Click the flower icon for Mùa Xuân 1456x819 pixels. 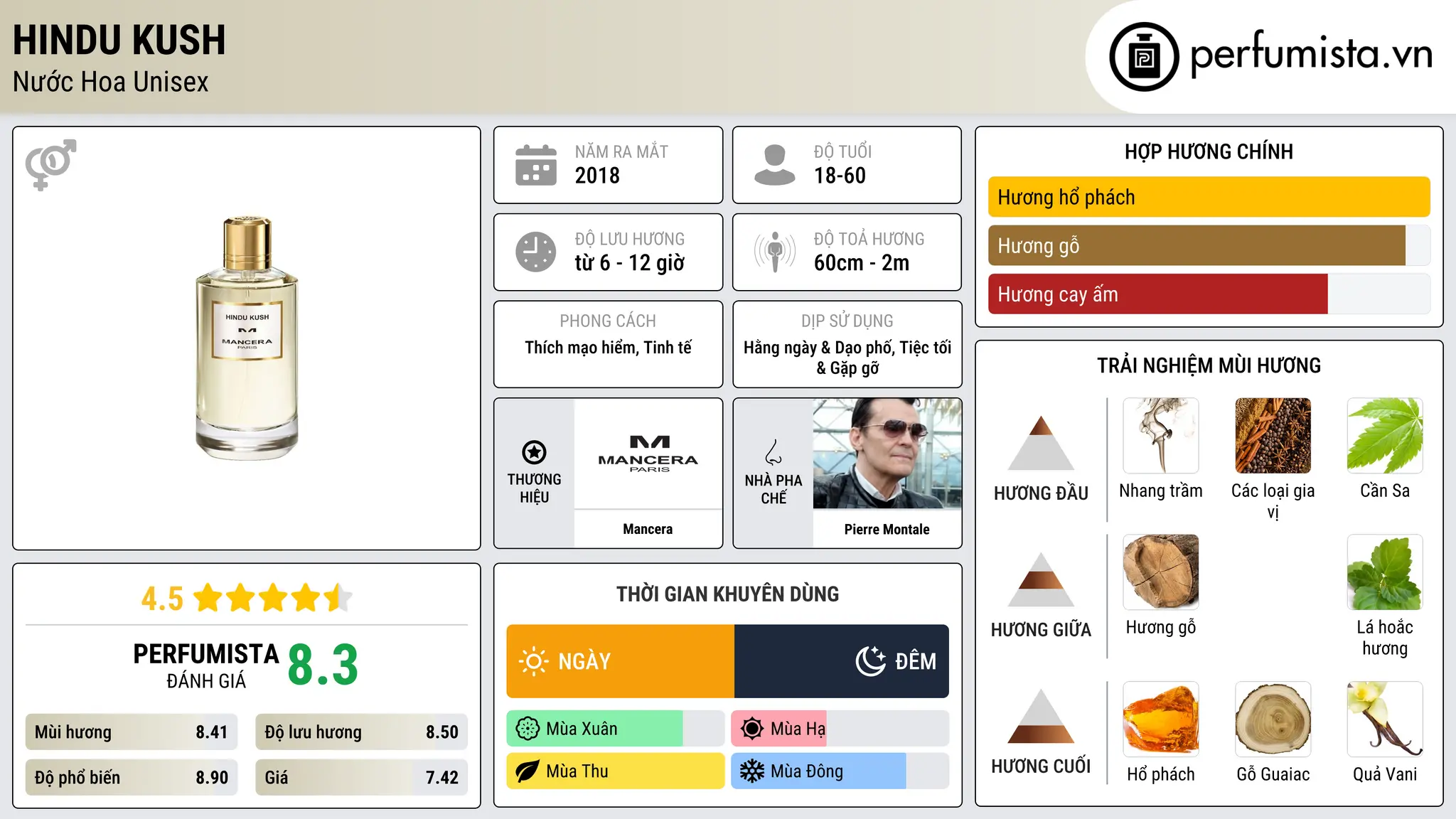(x=528, y=729)
